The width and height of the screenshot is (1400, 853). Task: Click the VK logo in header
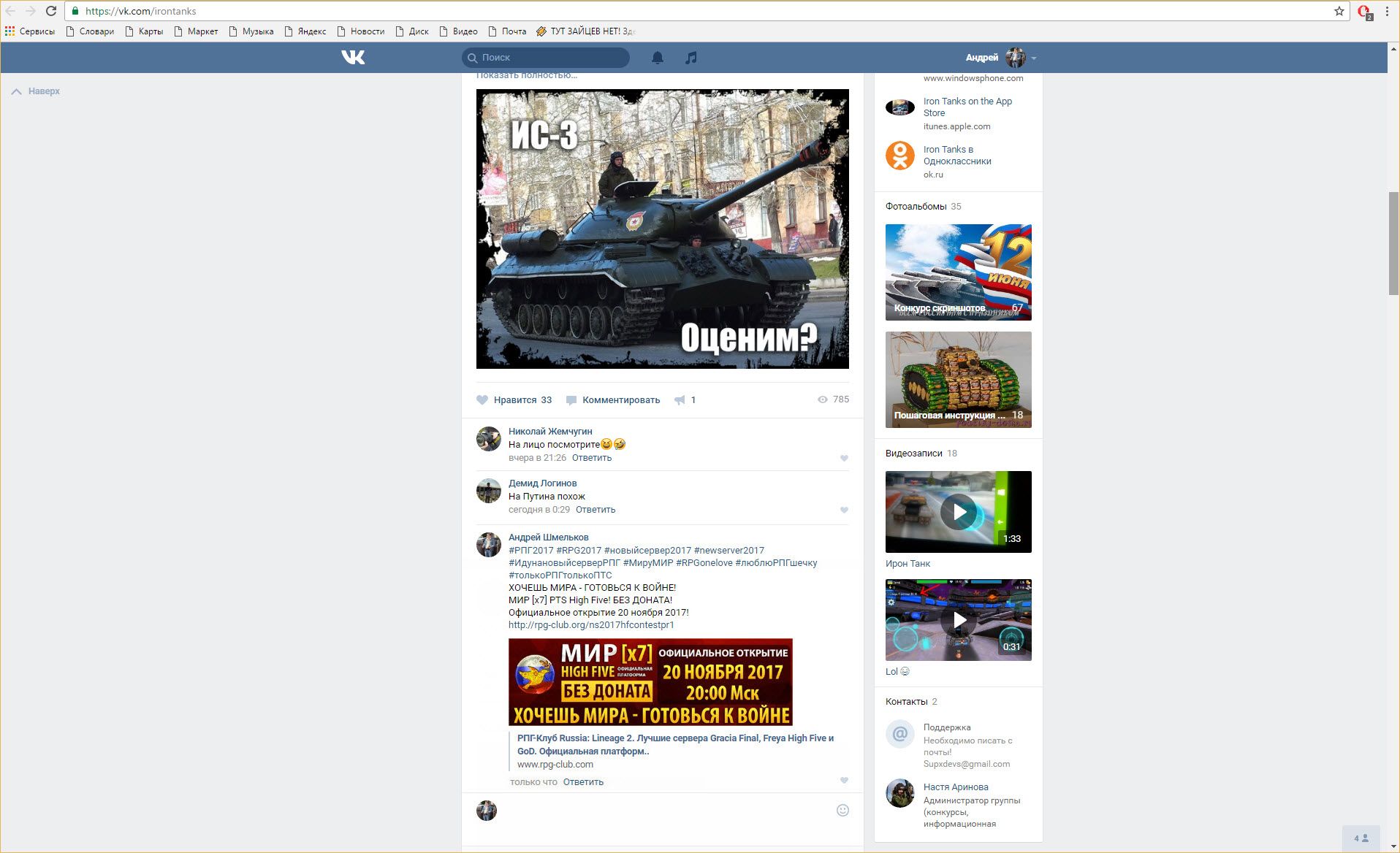click(x=353, y=57)
